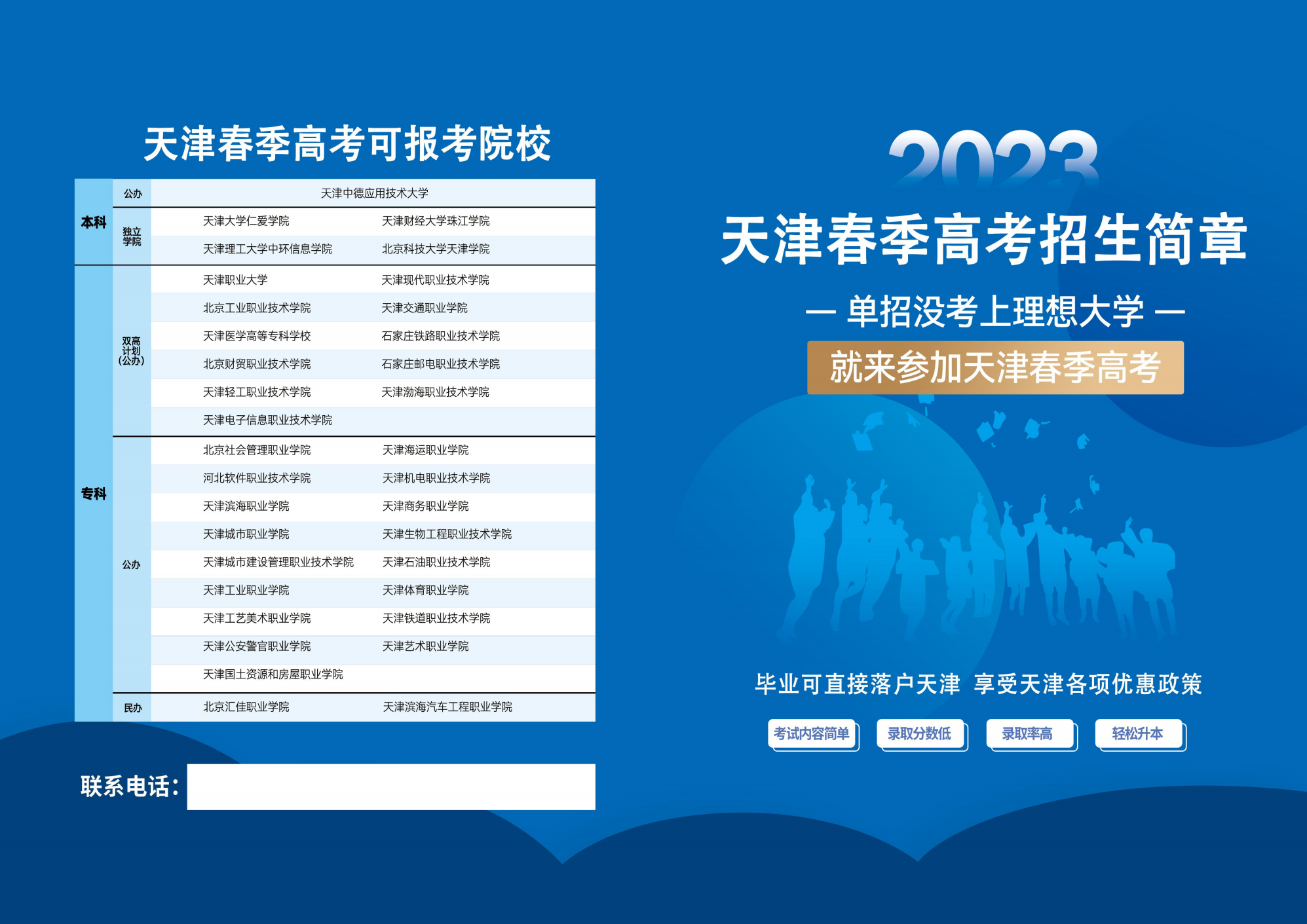Select 天津中德应用技术大学 in the table
This screenshot has width=1307, height=924.
click(374, 193)
